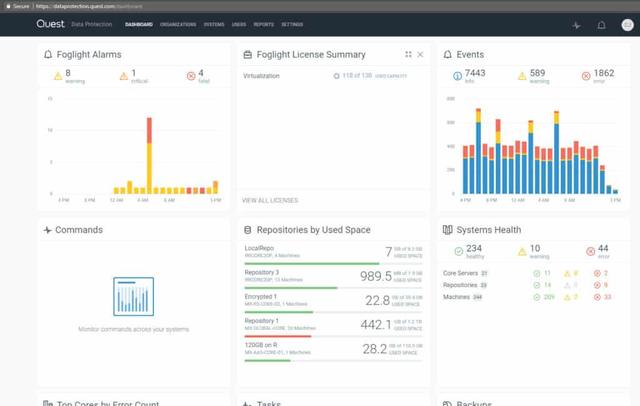This screenshot has height=406, width=640.
Task: Click the Quest logo
Action: click(50, 24)
